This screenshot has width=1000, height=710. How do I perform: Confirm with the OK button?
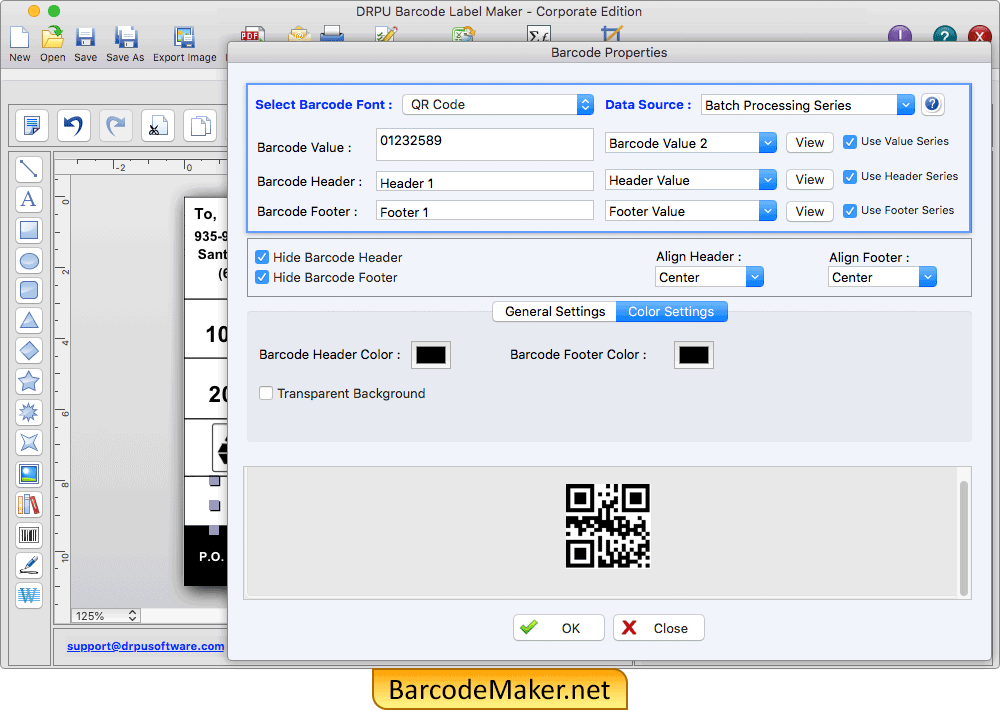[x=559, y=628]
